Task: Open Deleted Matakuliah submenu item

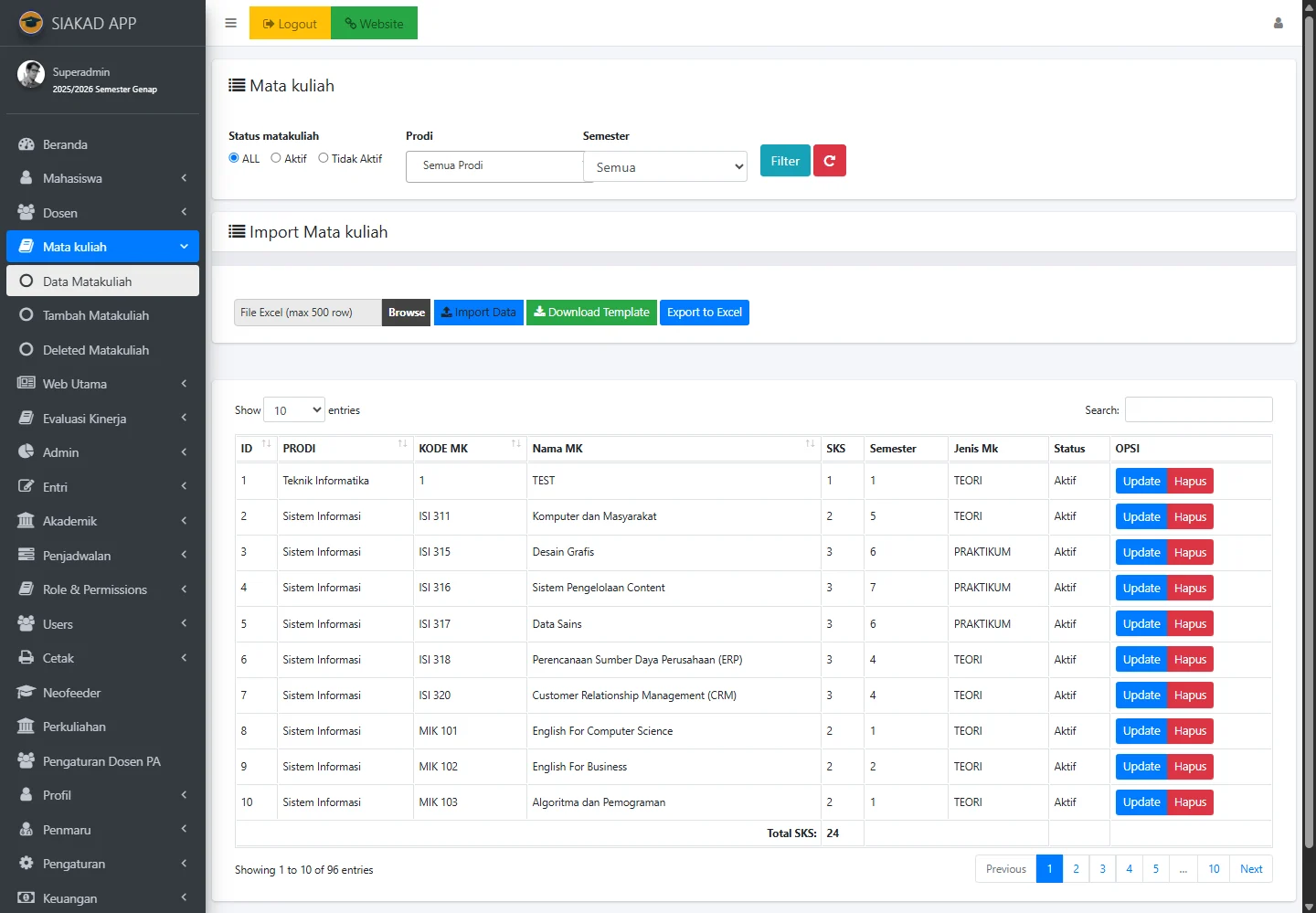Action: 96,350
